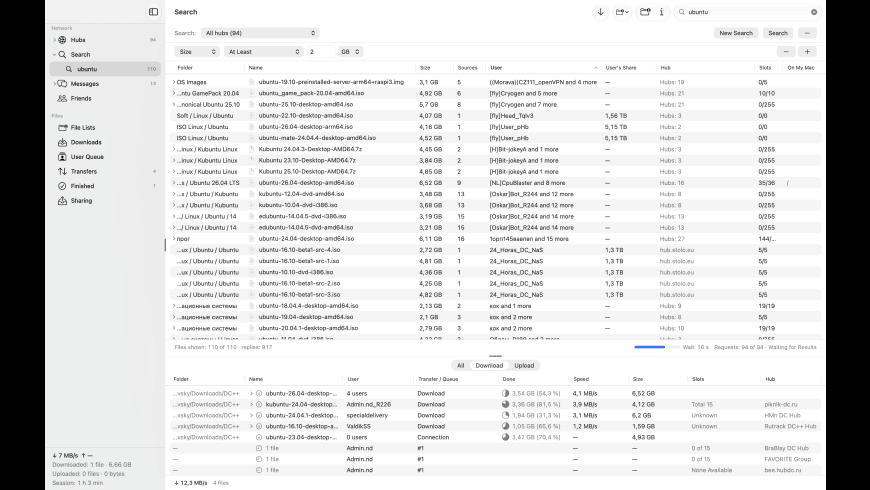Viewport: 870px width, 490px height.
Task: Sort results by Sources column
Action: click(x=467, y=68)
